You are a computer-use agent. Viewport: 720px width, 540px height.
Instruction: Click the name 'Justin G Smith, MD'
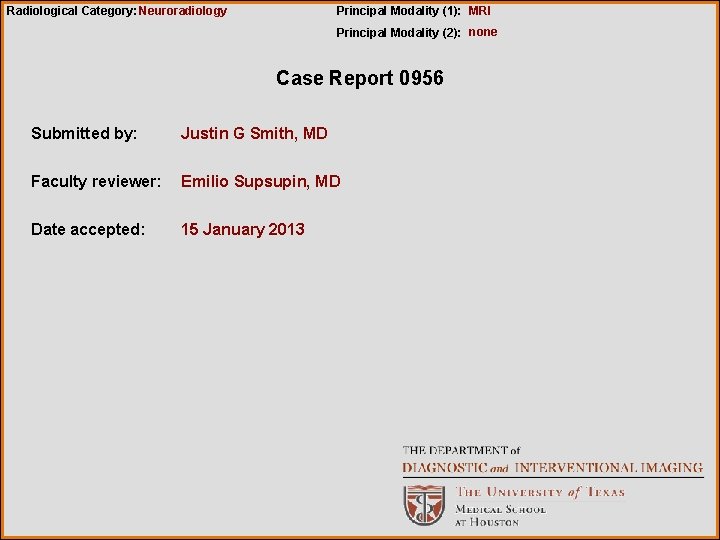pyautogui.click(x=254, y=133)
